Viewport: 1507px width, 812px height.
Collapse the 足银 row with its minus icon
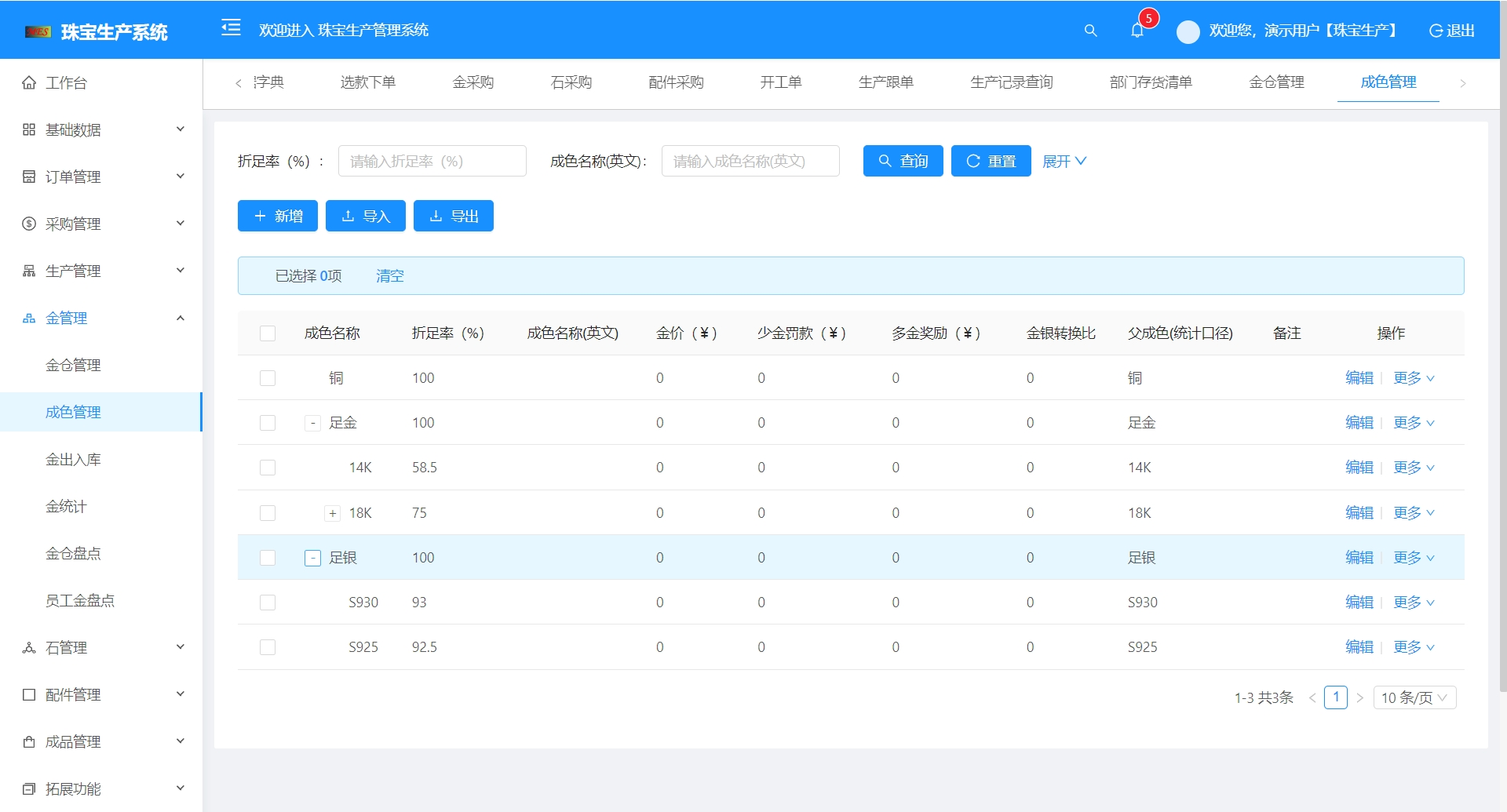312,557
